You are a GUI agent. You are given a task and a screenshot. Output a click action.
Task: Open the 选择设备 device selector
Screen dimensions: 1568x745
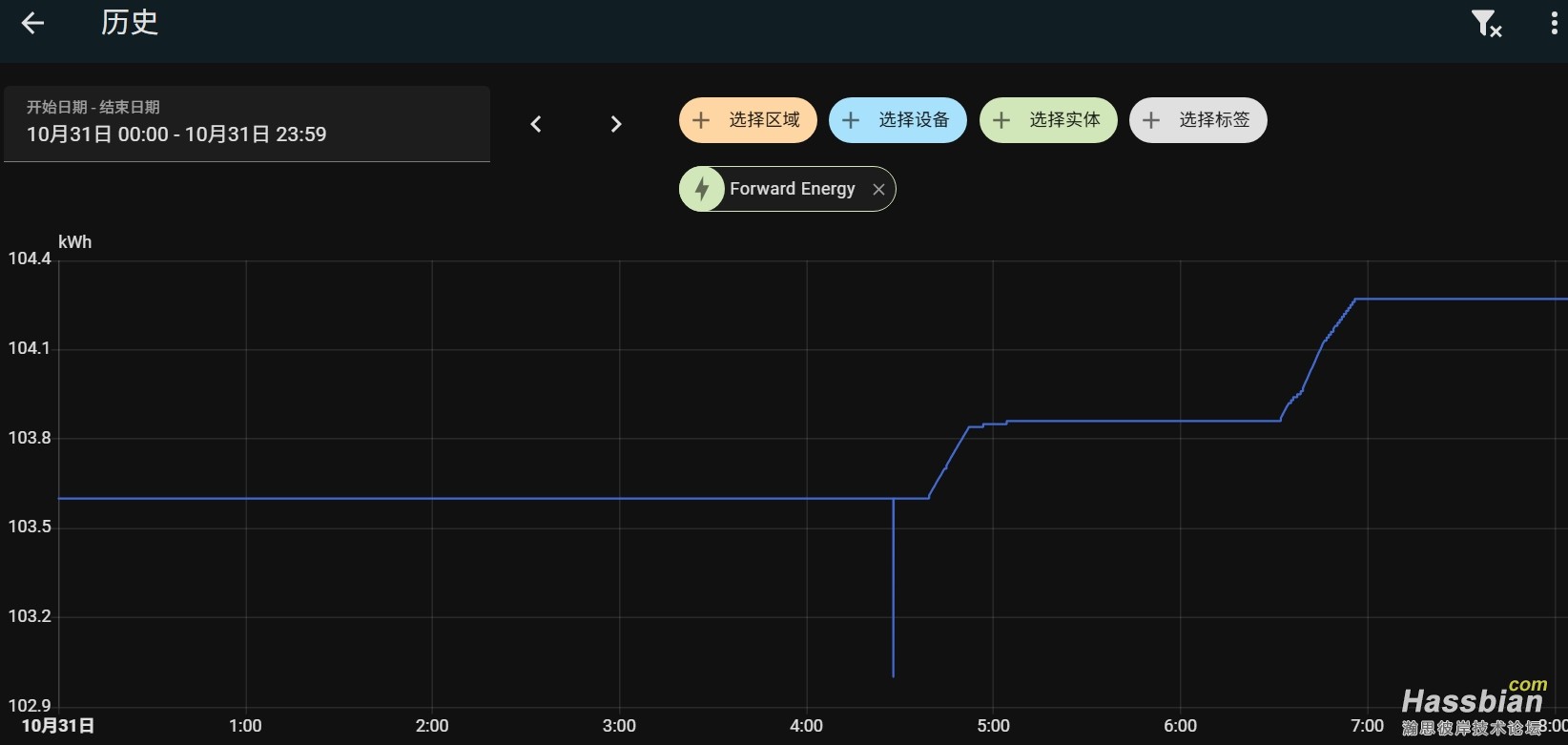pyautogui.click(x=913, y=120)
